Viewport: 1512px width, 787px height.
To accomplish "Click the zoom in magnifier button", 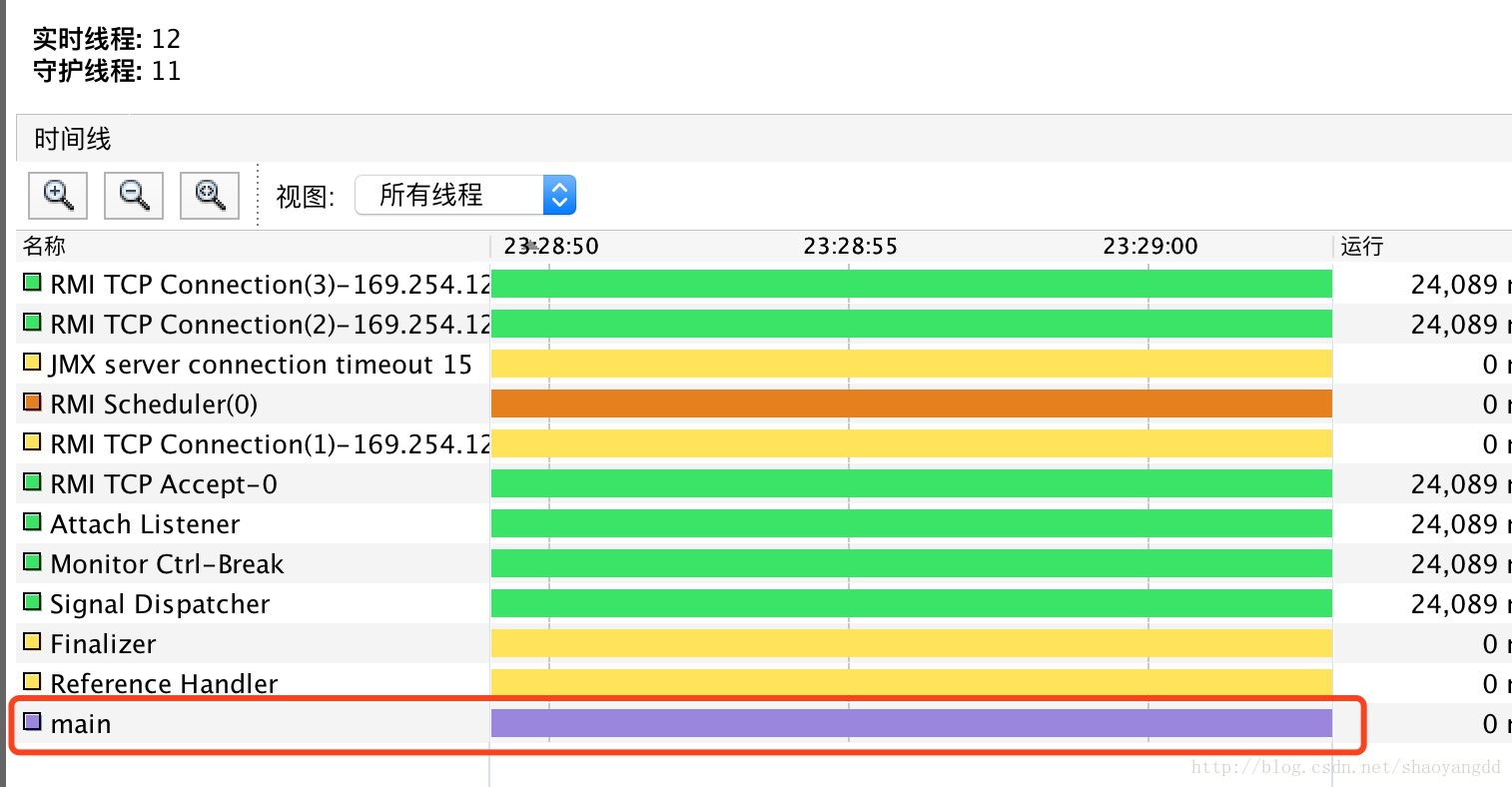I will (58, 195).
